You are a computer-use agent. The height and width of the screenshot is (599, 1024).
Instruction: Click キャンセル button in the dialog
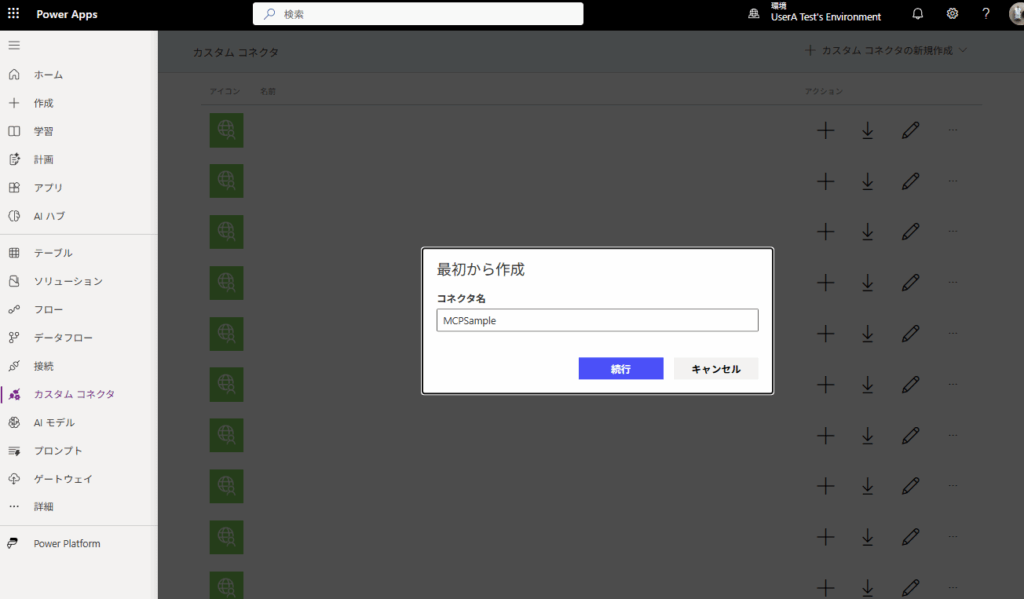(x=716, y=368)
